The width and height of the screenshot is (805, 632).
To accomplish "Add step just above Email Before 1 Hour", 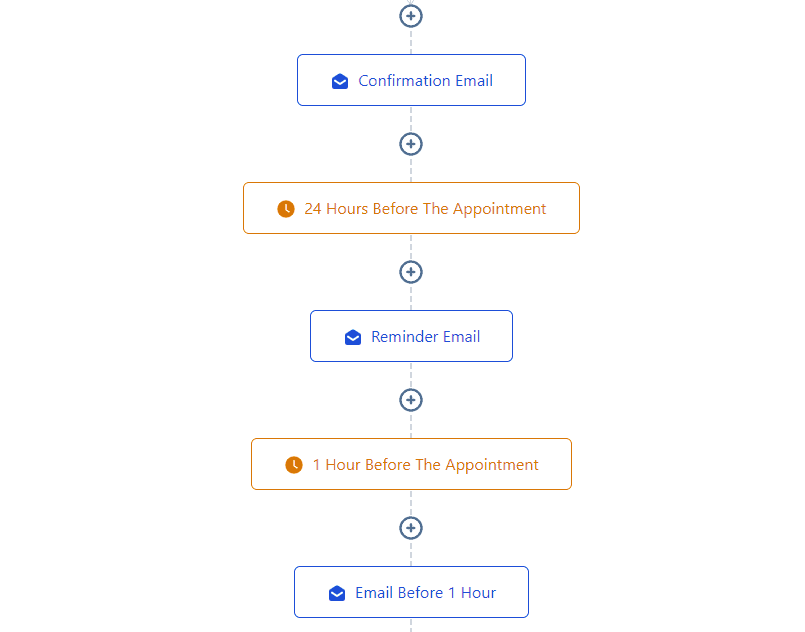I will click(411, 528).
